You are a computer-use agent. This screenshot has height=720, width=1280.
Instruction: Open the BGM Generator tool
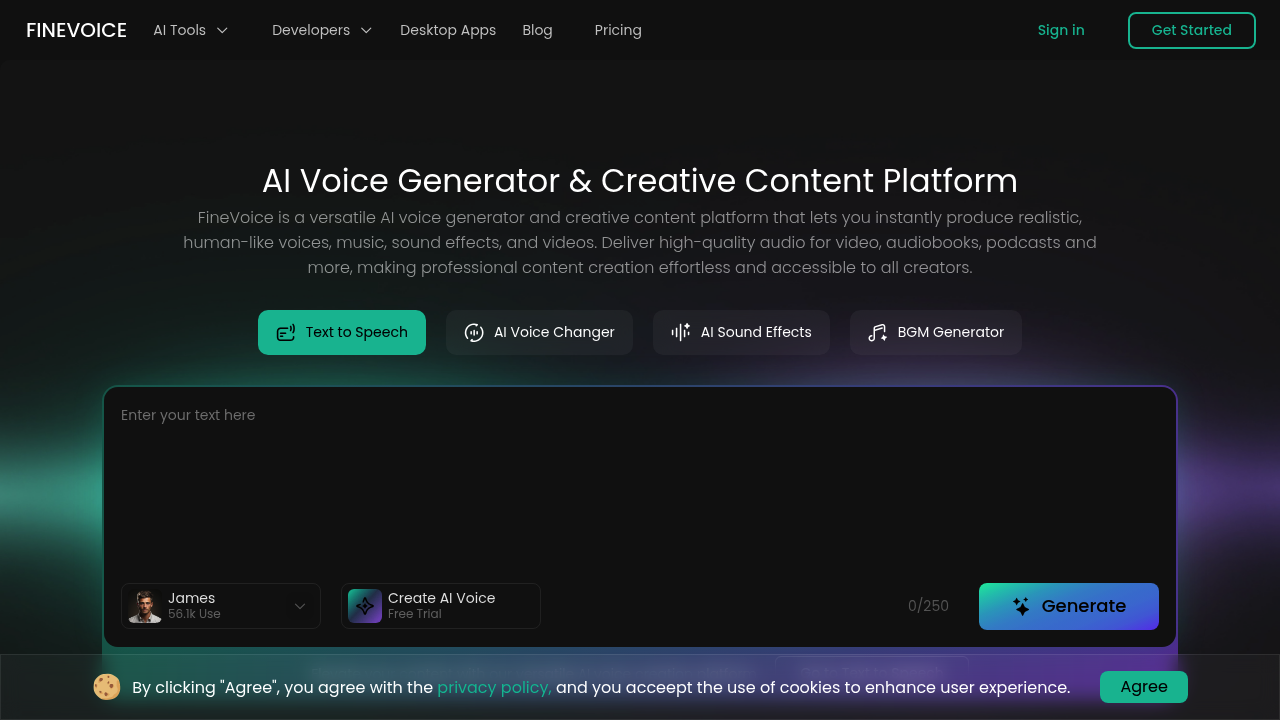point(935,332)
